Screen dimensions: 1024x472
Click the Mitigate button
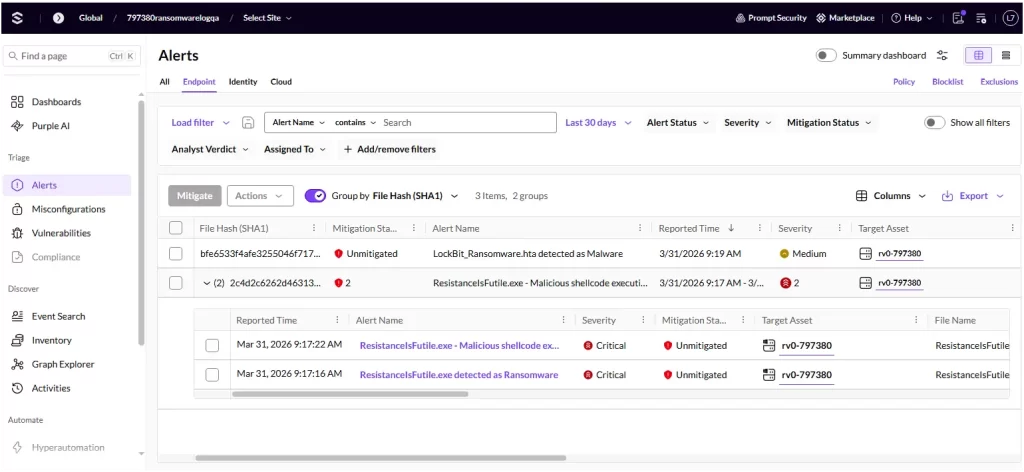pos(195,196)
